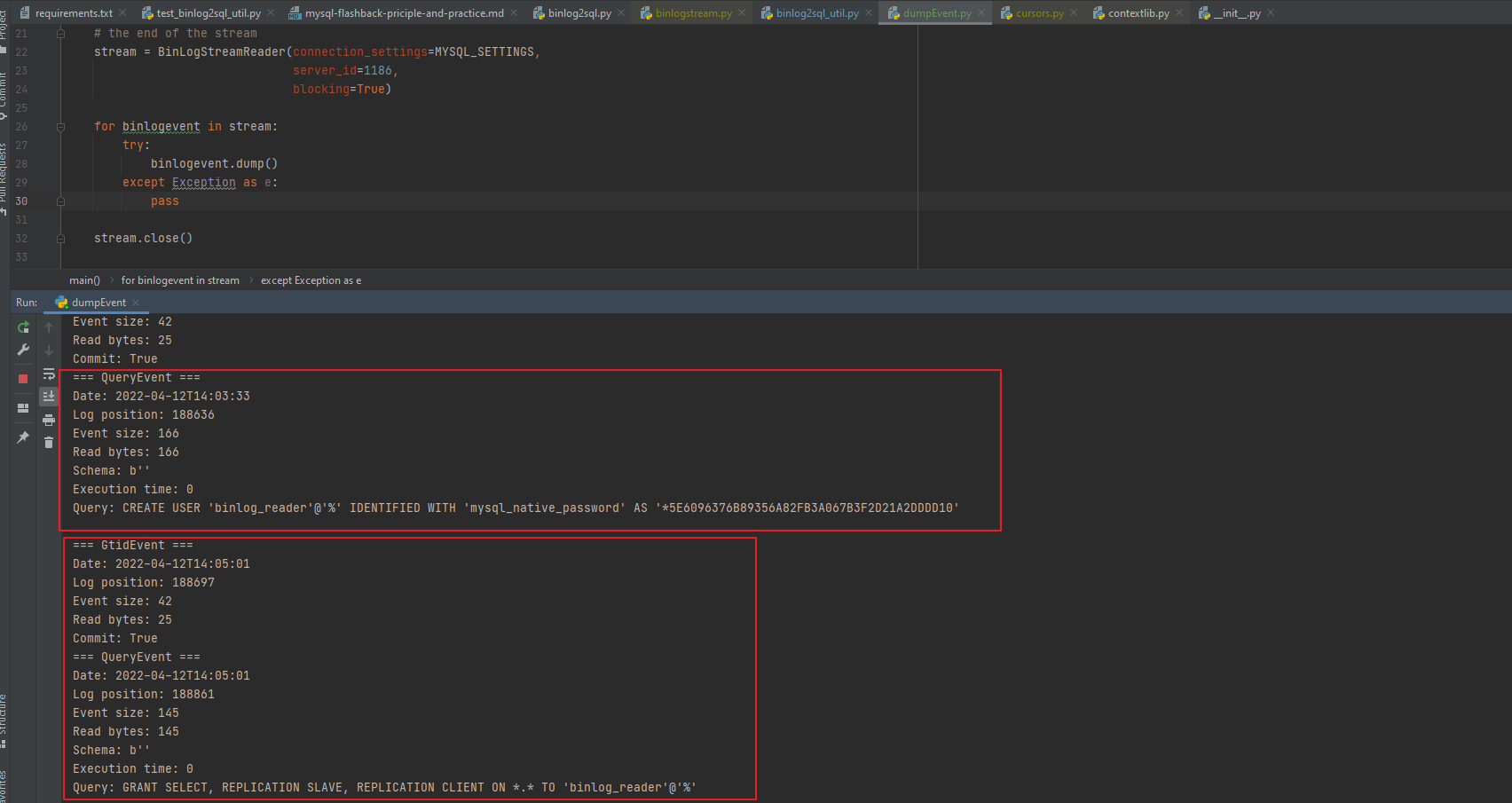
Task: Switch to the requirements.txt editor tab
Action: 74,13
